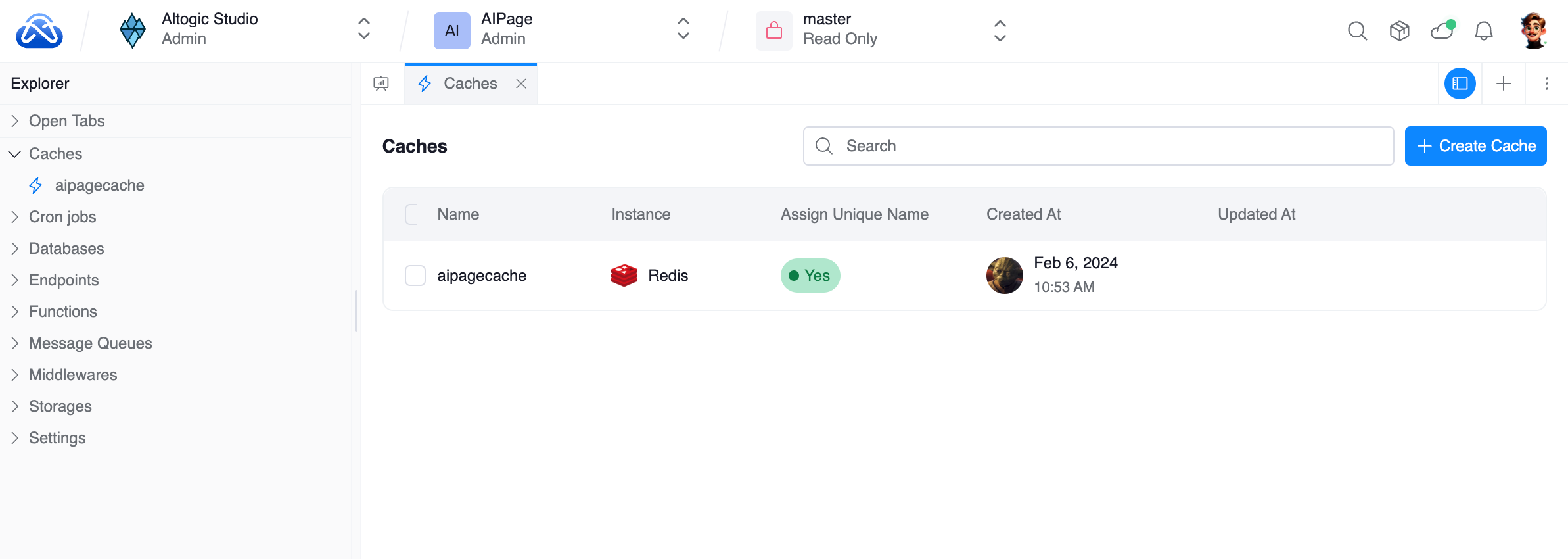Close the Caches tab
The height and width of the screenshot is (559, 1568).
point(521,84)
